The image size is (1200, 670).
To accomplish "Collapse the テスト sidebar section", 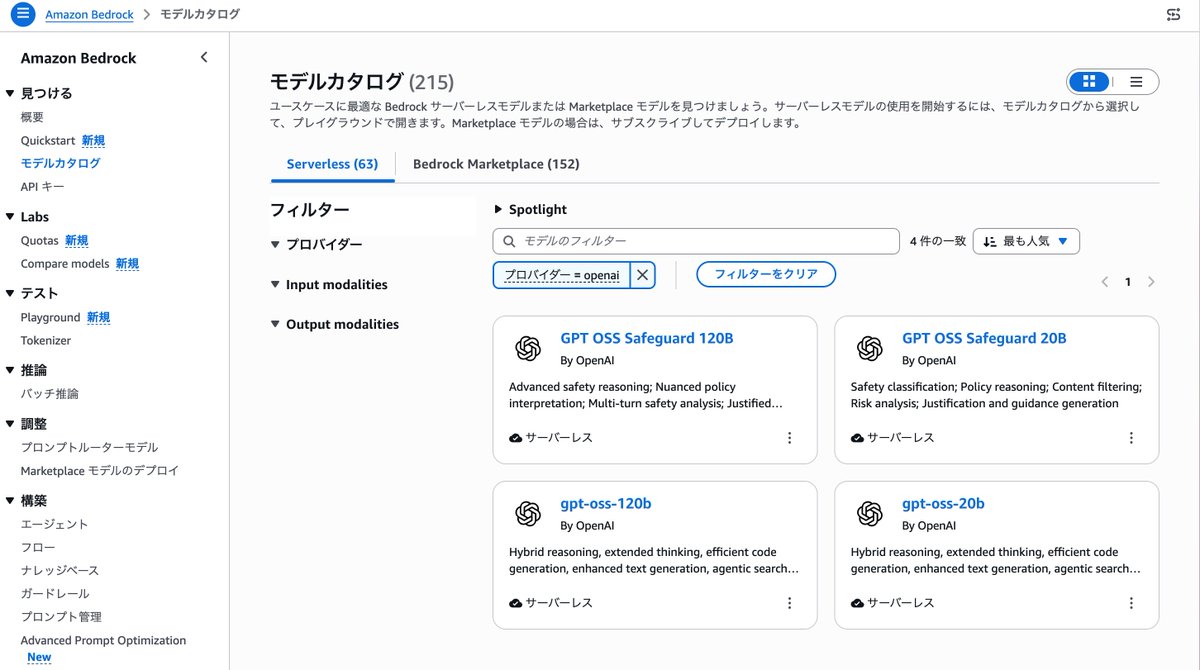I will [x=32, y=293].
